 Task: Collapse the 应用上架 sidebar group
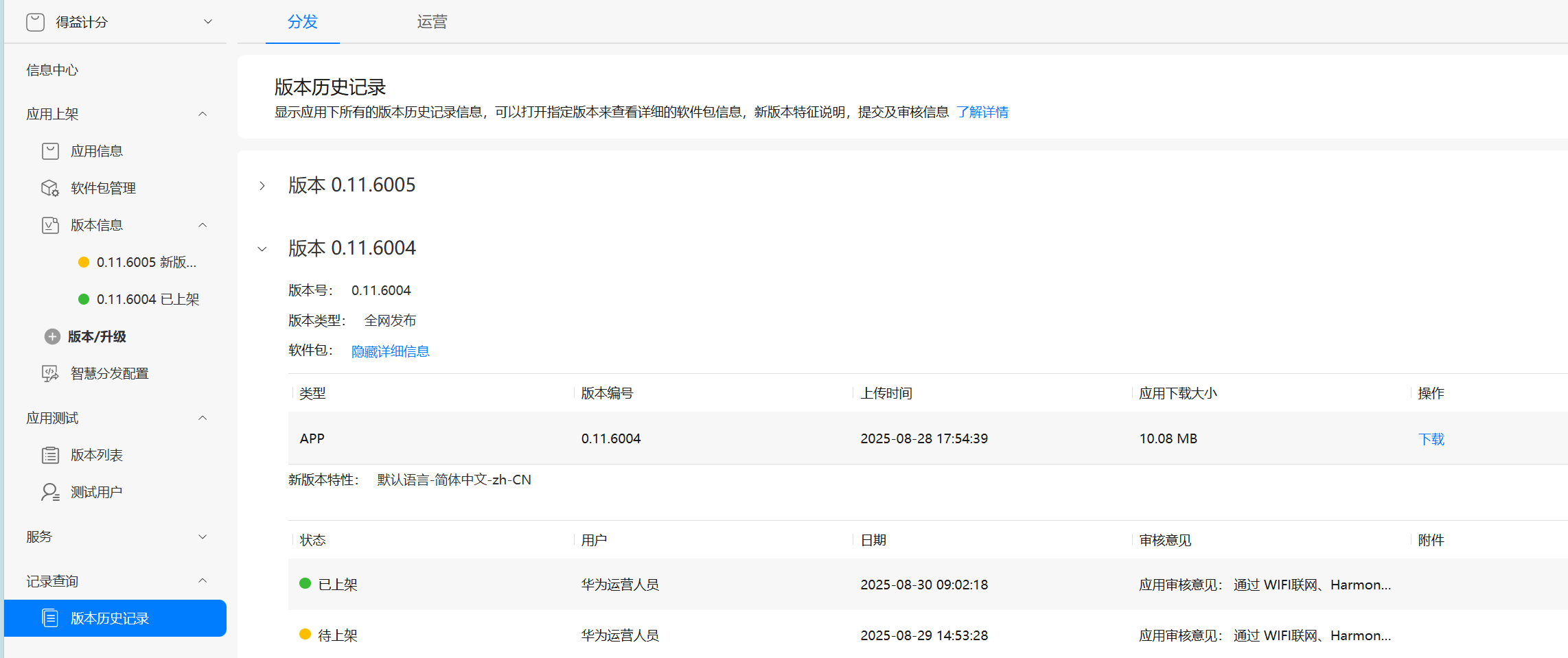[x=203, y=114]
